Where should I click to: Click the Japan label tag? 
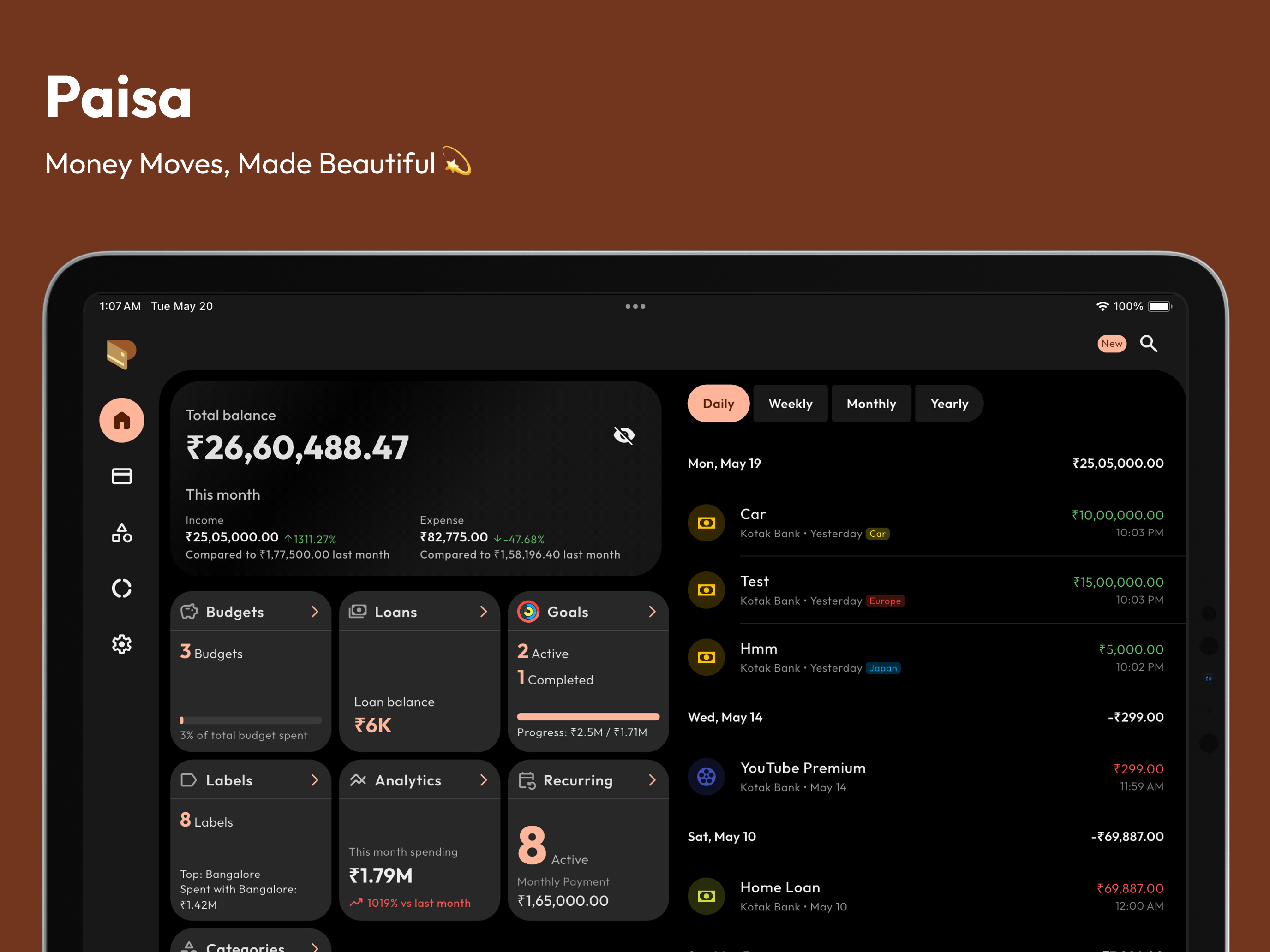click(x=883, y=668)
